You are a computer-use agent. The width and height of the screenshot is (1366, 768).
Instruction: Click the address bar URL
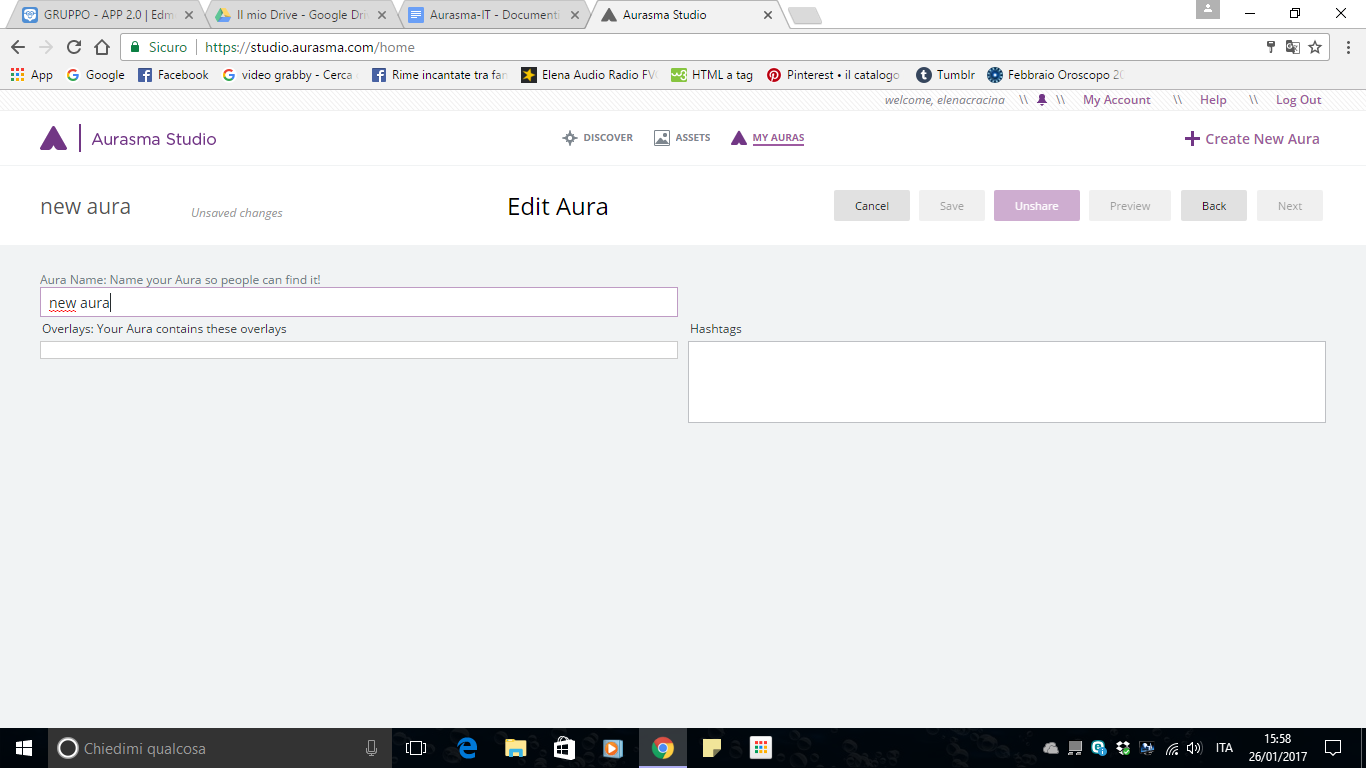coord(310,47)
